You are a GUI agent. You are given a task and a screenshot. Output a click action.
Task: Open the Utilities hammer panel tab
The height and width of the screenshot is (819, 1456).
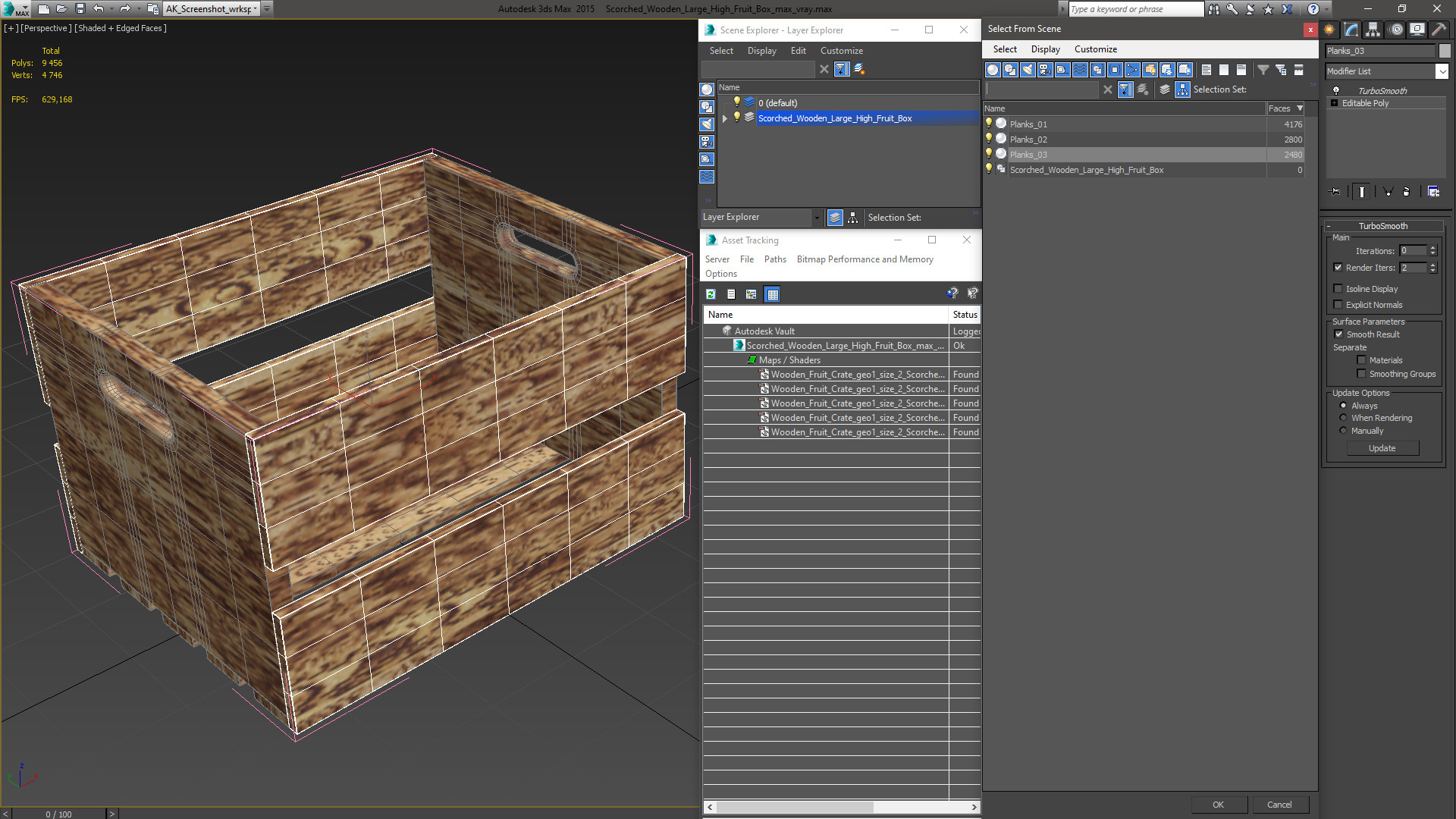pos(1439,30)
